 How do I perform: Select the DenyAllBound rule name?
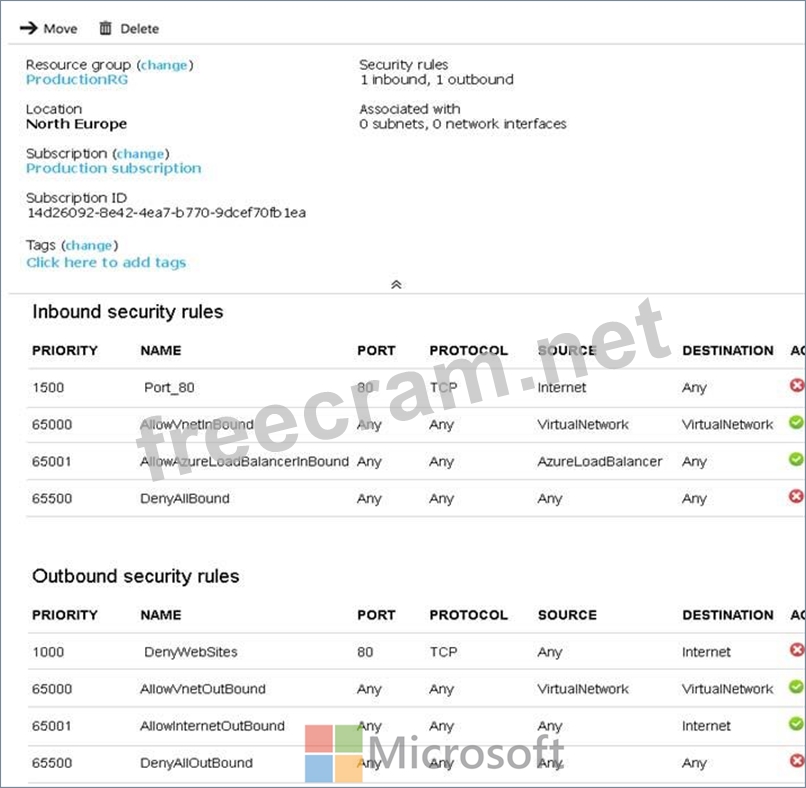(x=185, y=499)
